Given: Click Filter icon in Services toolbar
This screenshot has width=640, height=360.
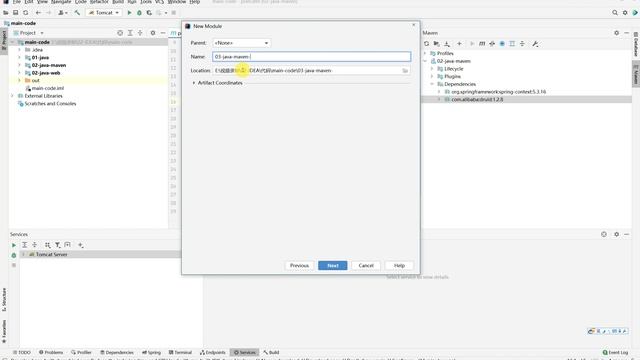Looking at the screenshot, I should point(58,245).
